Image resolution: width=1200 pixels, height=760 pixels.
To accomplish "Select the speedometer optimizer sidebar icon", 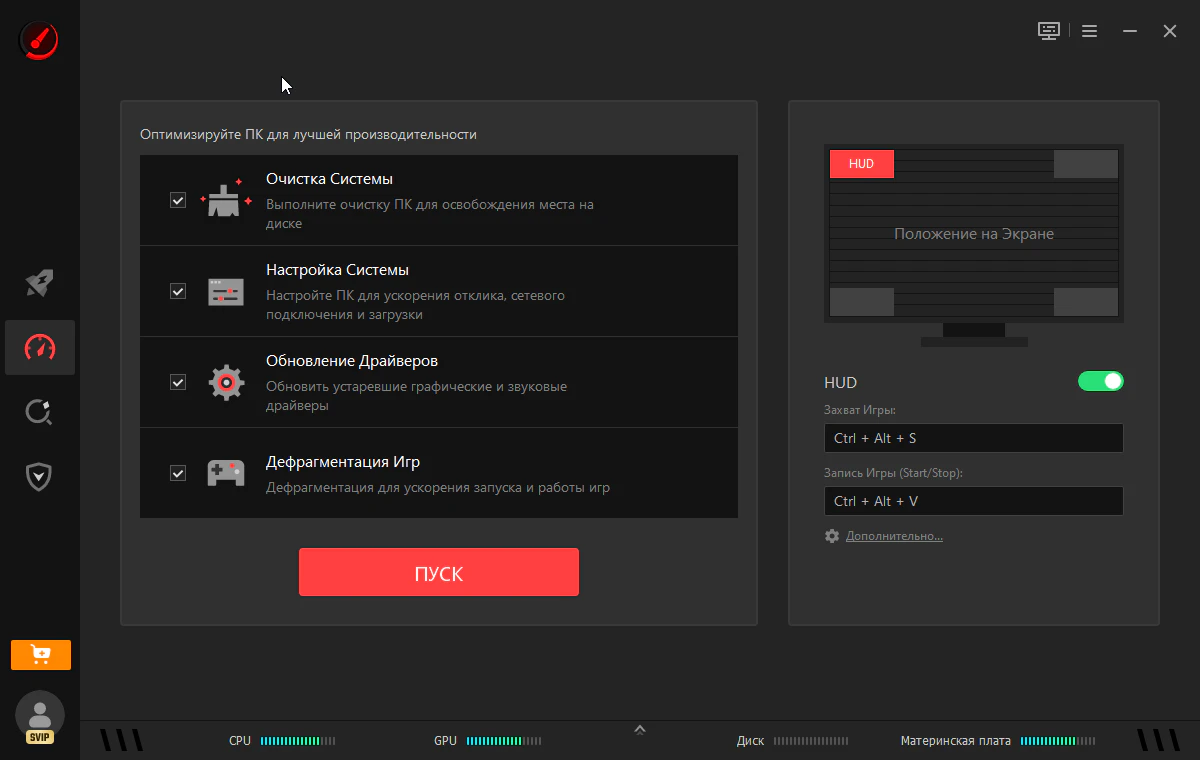I will point(40,347).
